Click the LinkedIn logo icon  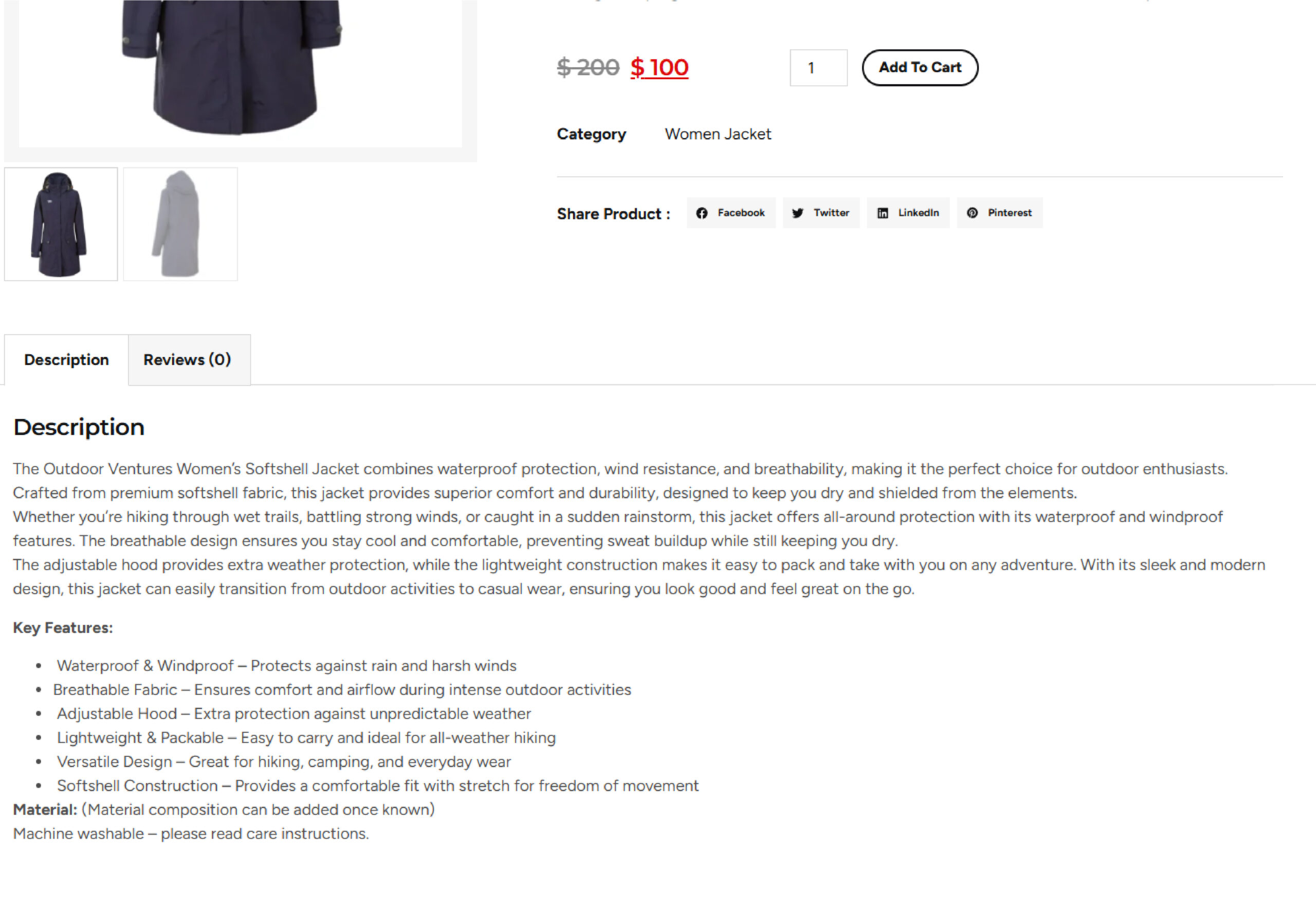(x=882, y=213)
